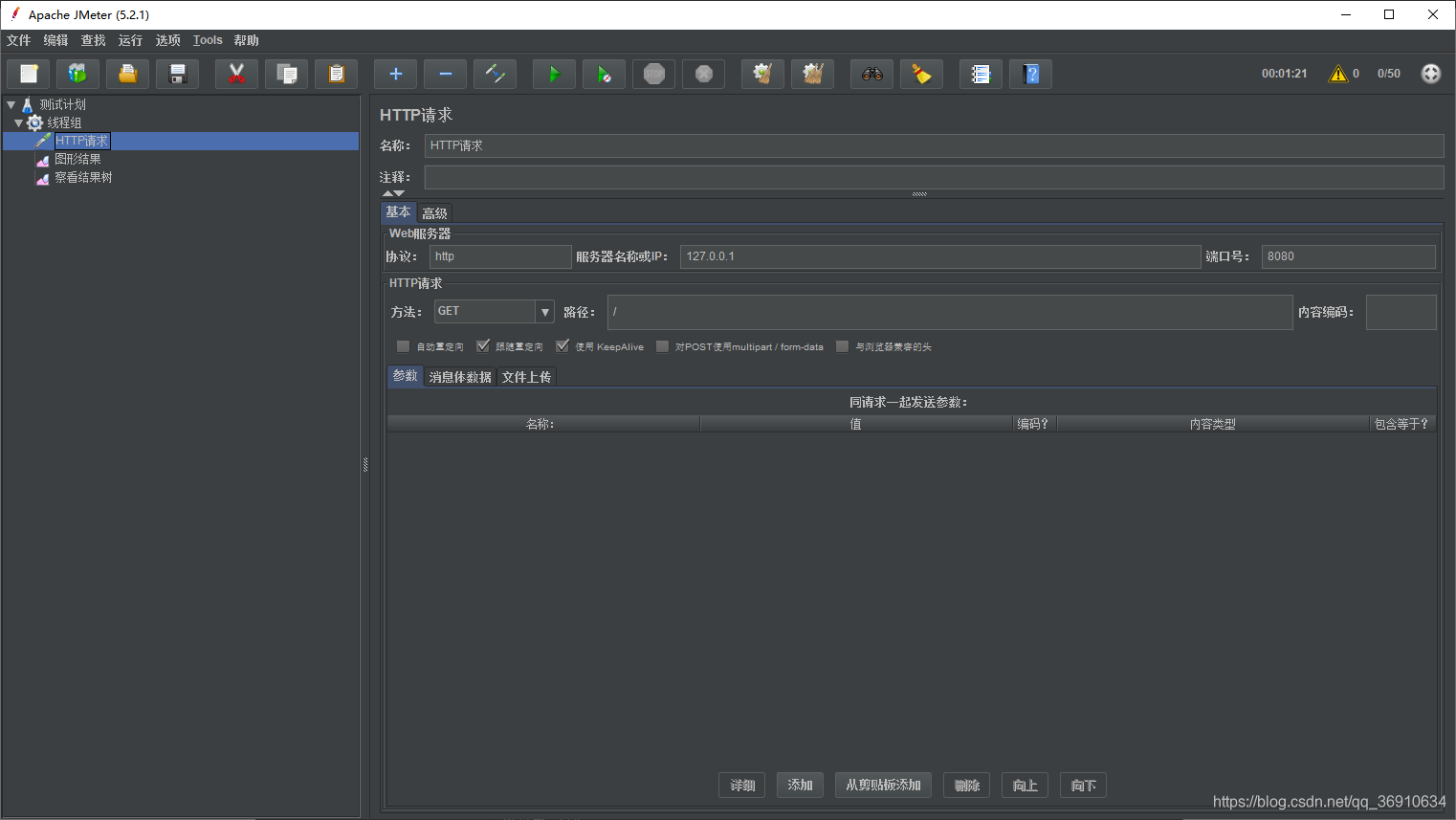Open the 编辑 menu
The height and width of the screenshot is (820, 1456).
point(55,40)
